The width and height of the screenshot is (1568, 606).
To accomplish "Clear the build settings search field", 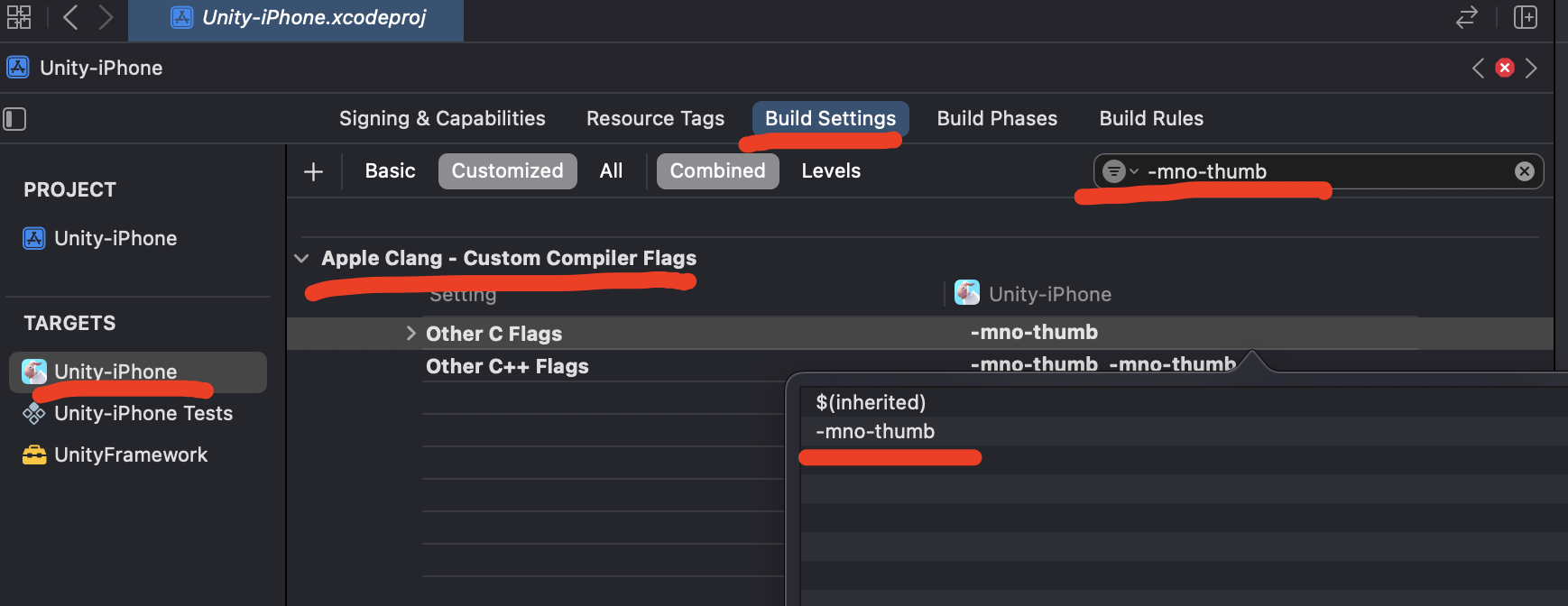I will coord(1524,171).
